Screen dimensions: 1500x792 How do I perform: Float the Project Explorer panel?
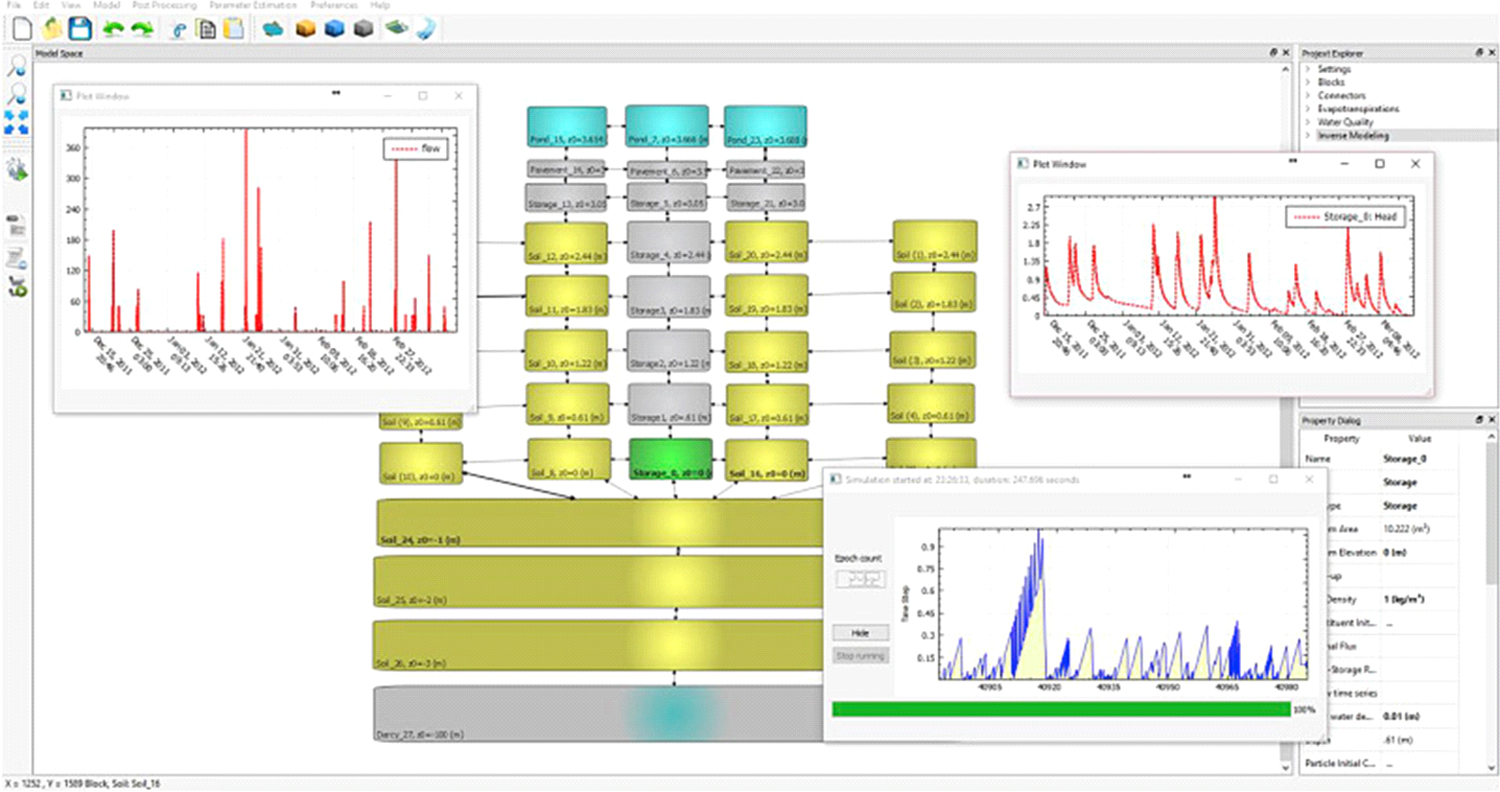pyautogui.click(x=1479, y=52)
